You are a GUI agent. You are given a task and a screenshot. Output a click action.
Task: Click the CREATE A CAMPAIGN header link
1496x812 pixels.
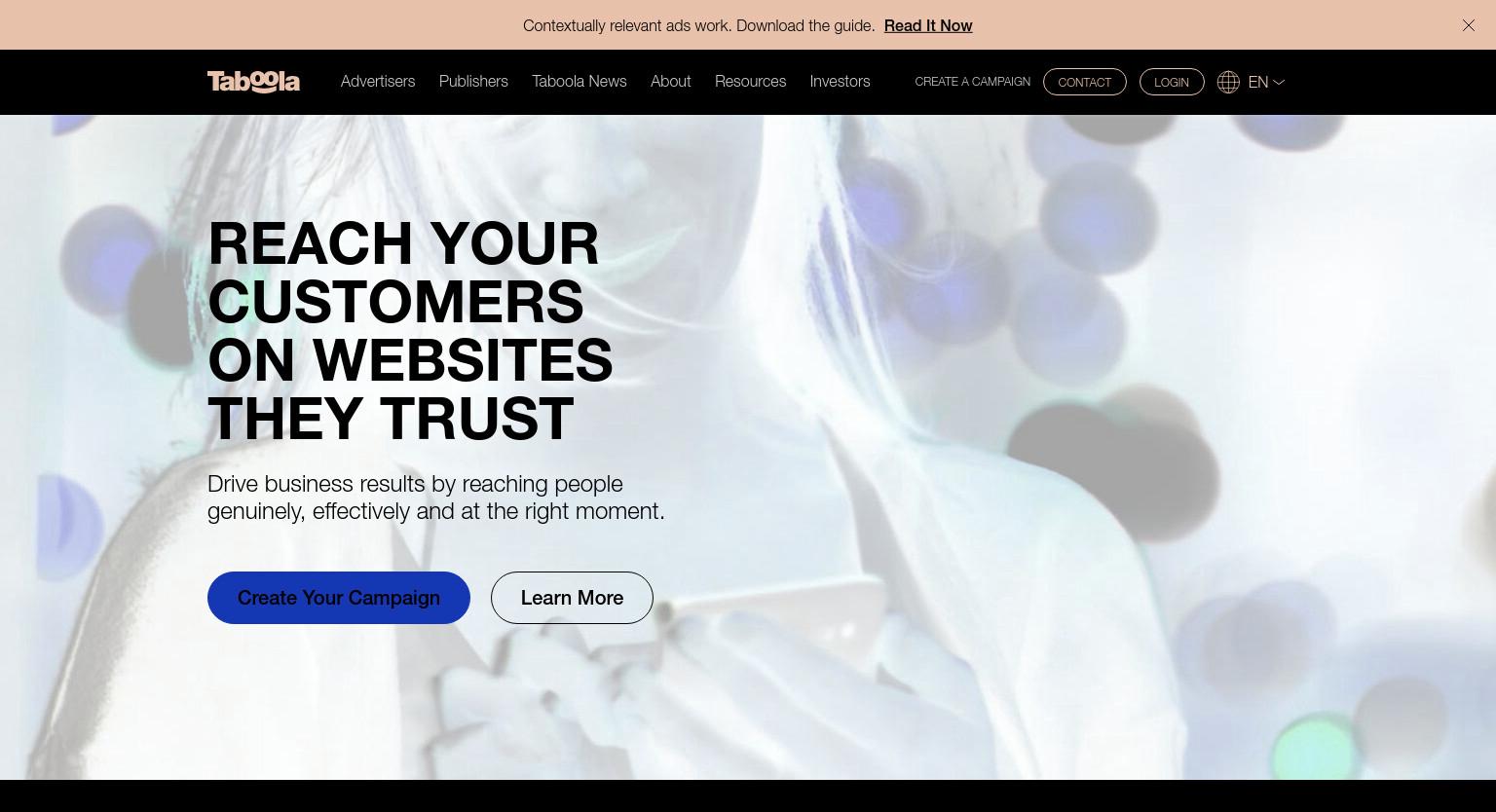pos(973,82)
